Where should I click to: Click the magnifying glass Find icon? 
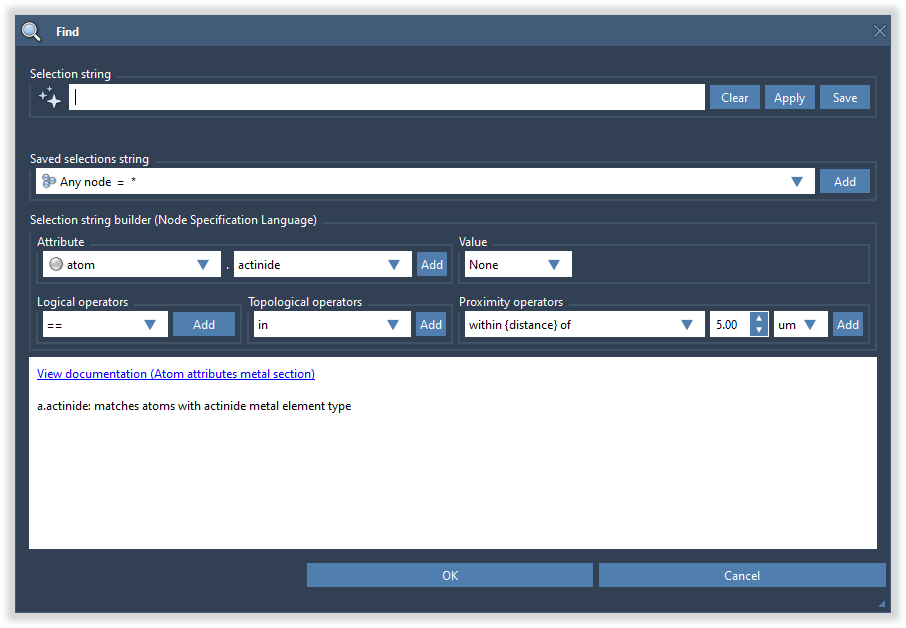click(x=28, y=30)
